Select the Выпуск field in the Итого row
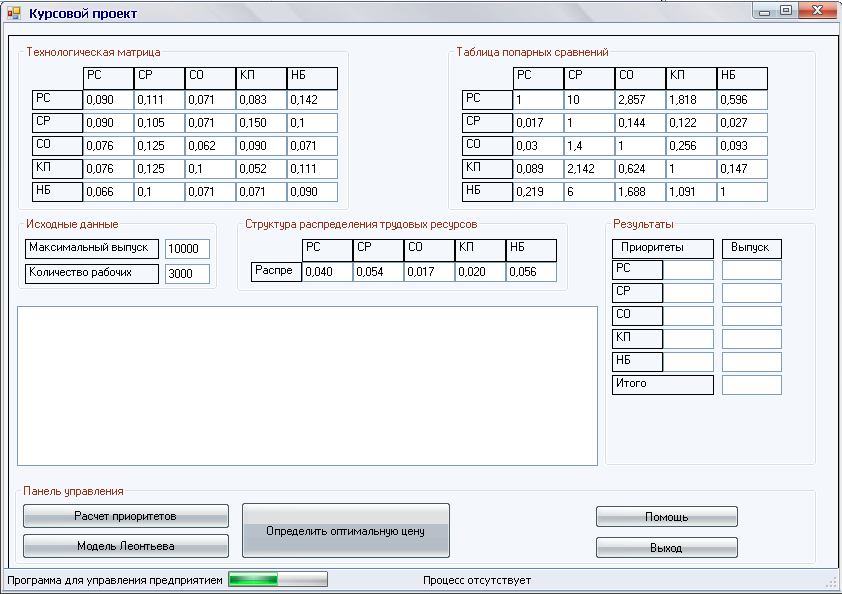This screenshot has width=842, height=594. pos(751,385)
